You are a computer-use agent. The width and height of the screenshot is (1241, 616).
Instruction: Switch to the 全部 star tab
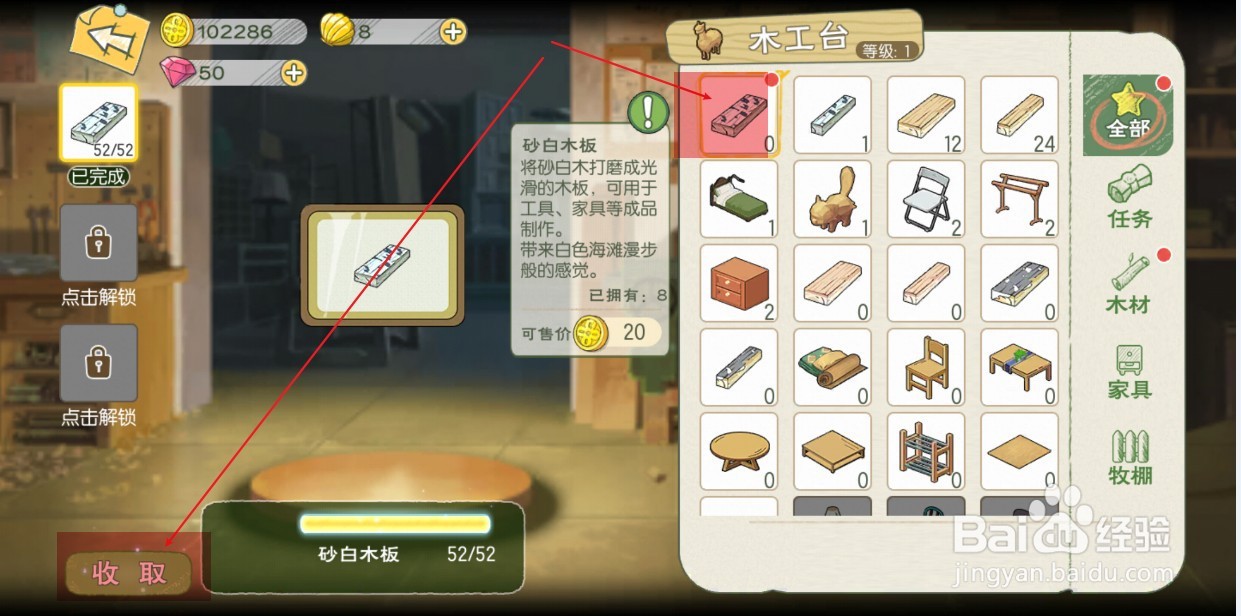(x=1128, y=113)
